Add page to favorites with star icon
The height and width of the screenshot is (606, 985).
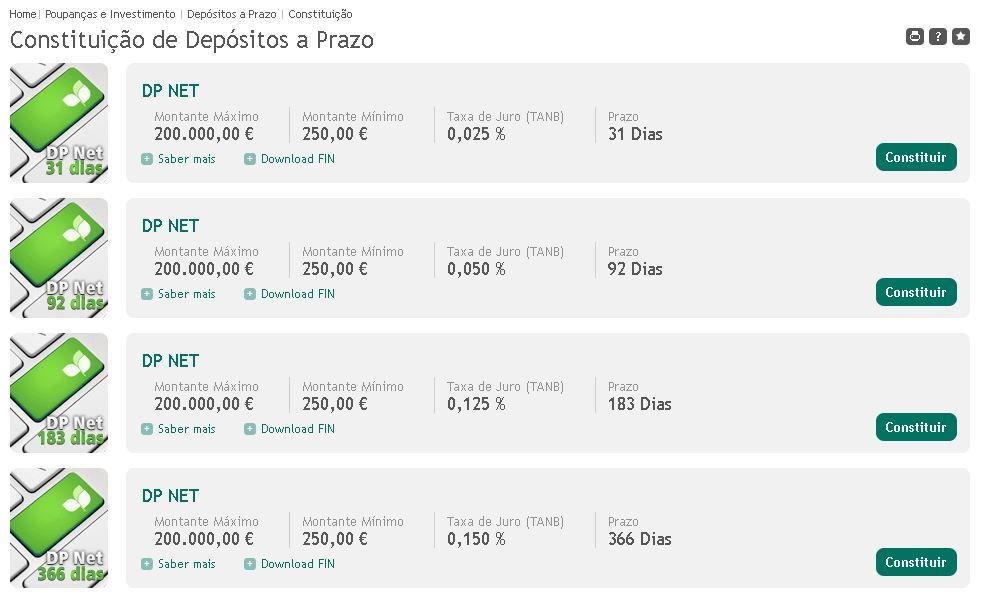point(960,37)
